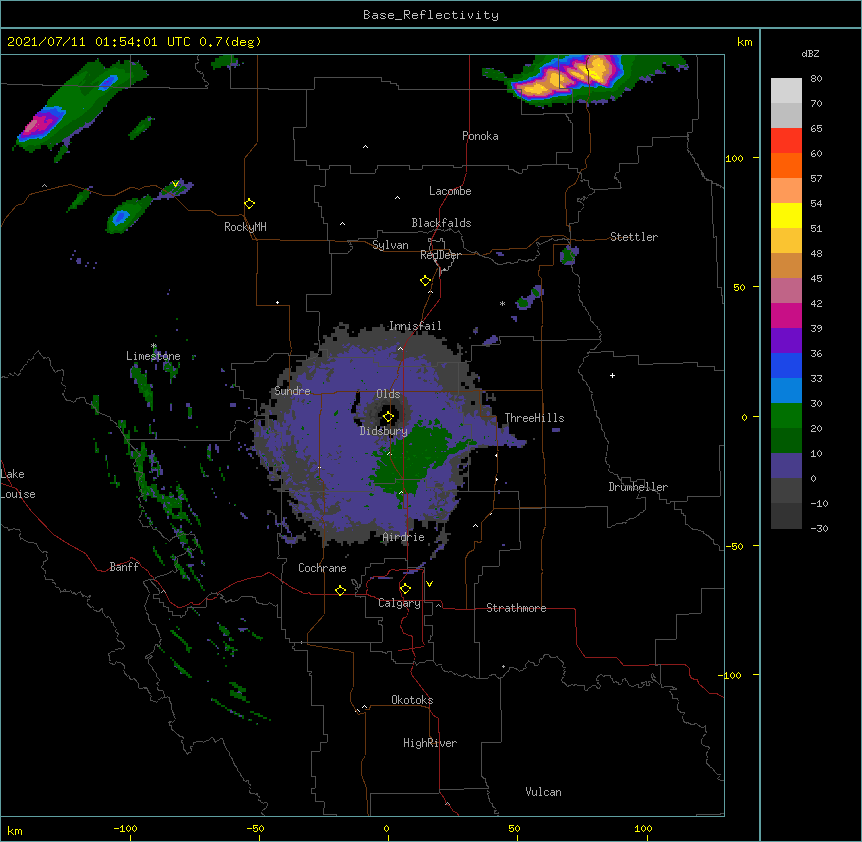The height and width of the screenshot is (842, 862).
Task: Click the Lacombe city label
Action: click(450, 191)
